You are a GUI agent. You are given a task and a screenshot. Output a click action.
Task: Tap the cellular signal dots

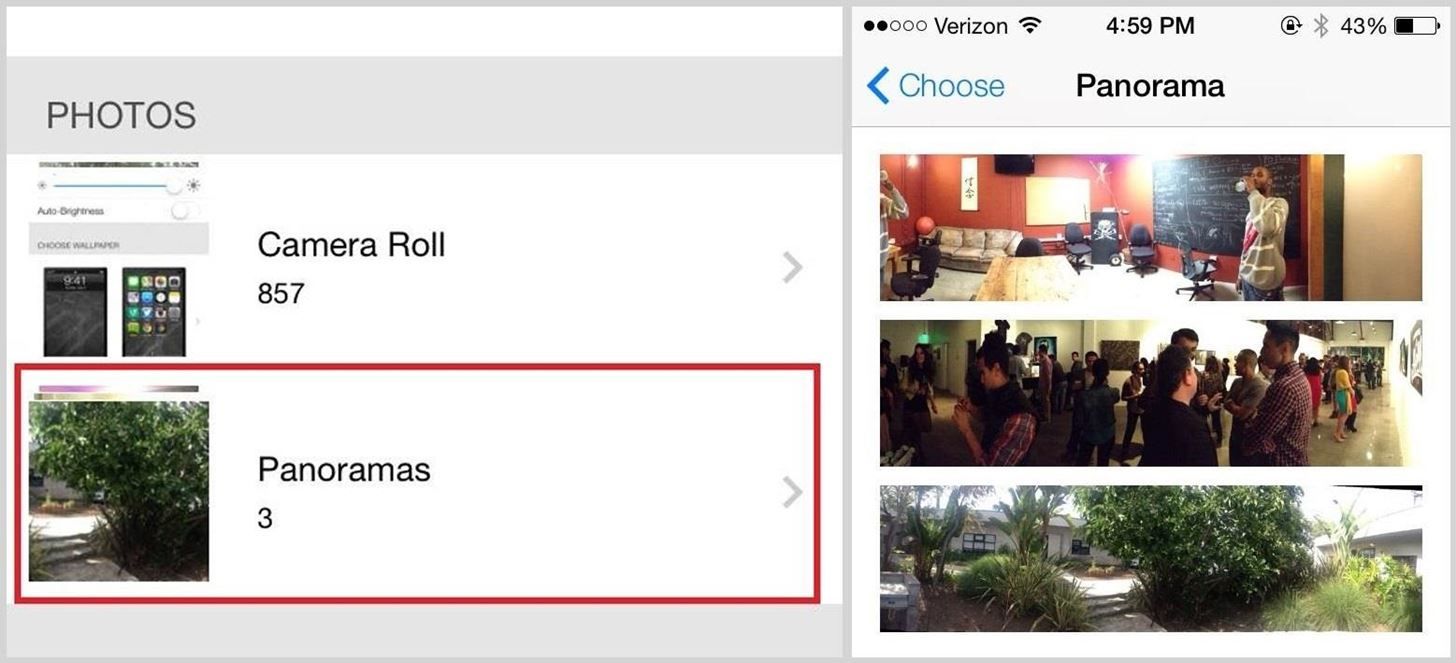895,26
